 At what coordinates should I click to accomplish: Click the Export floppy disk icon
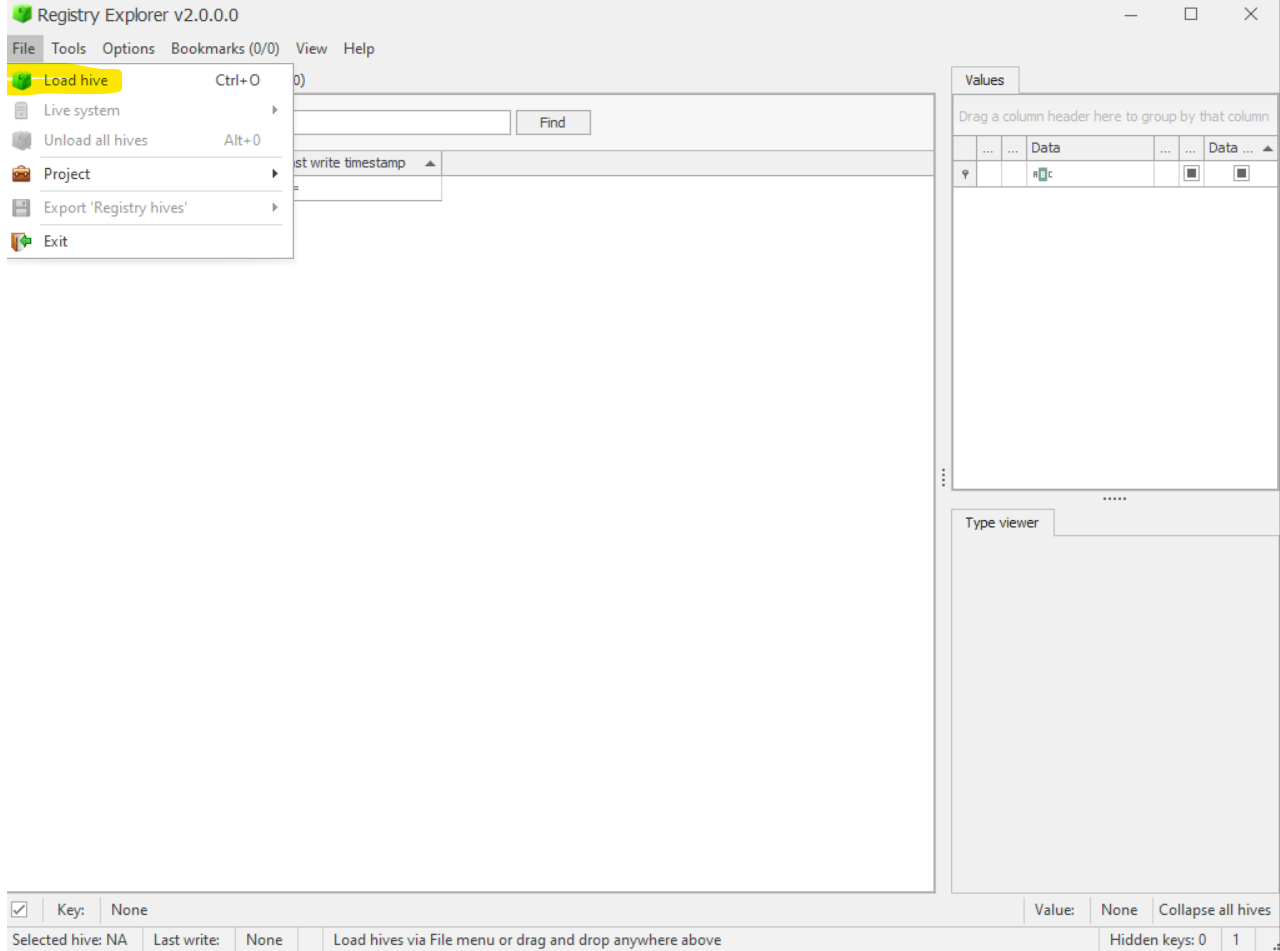[21, 208]
